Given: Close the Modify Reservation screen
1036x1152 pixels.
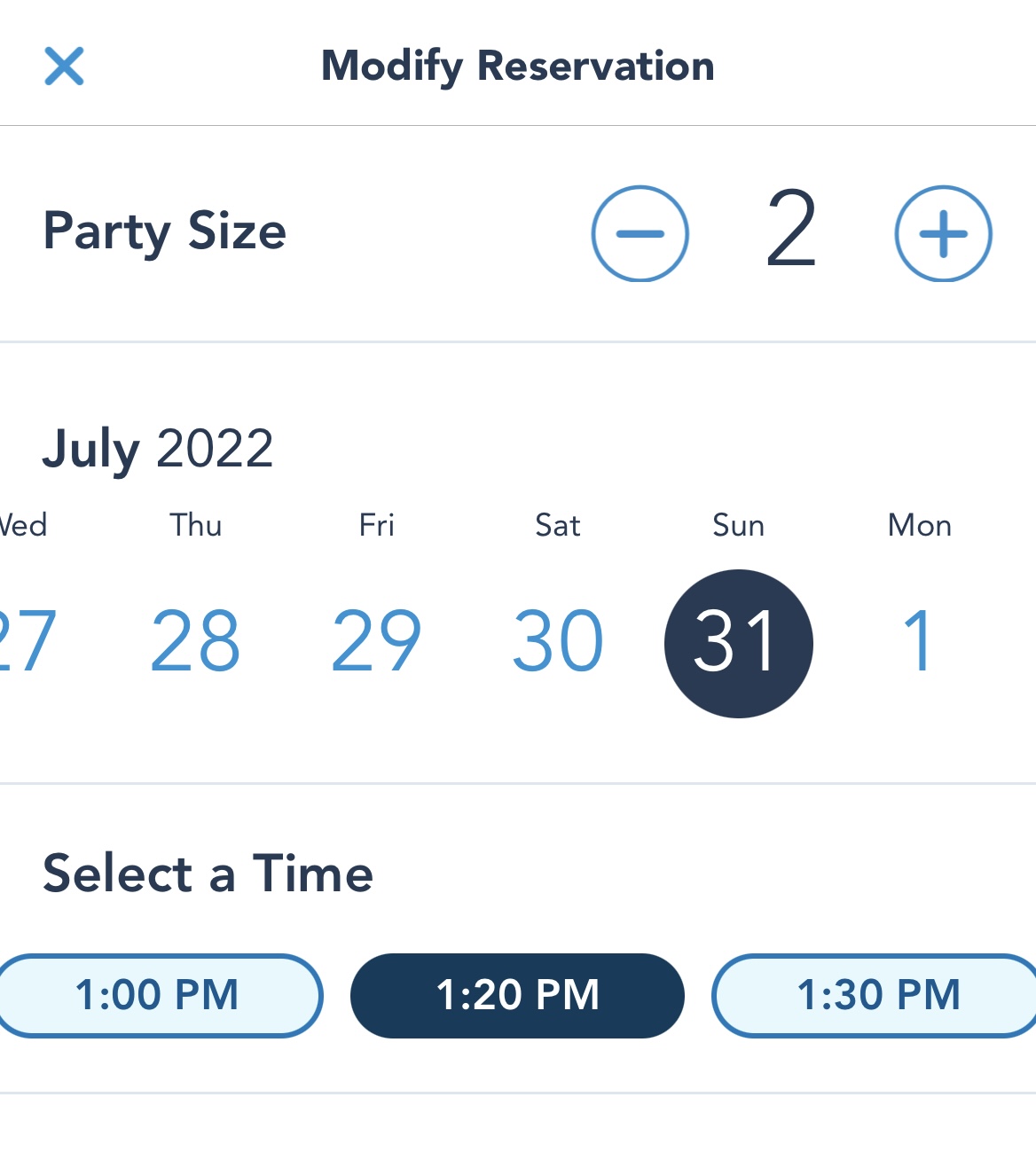Looking at the screenshot, I should pos(64,67).
